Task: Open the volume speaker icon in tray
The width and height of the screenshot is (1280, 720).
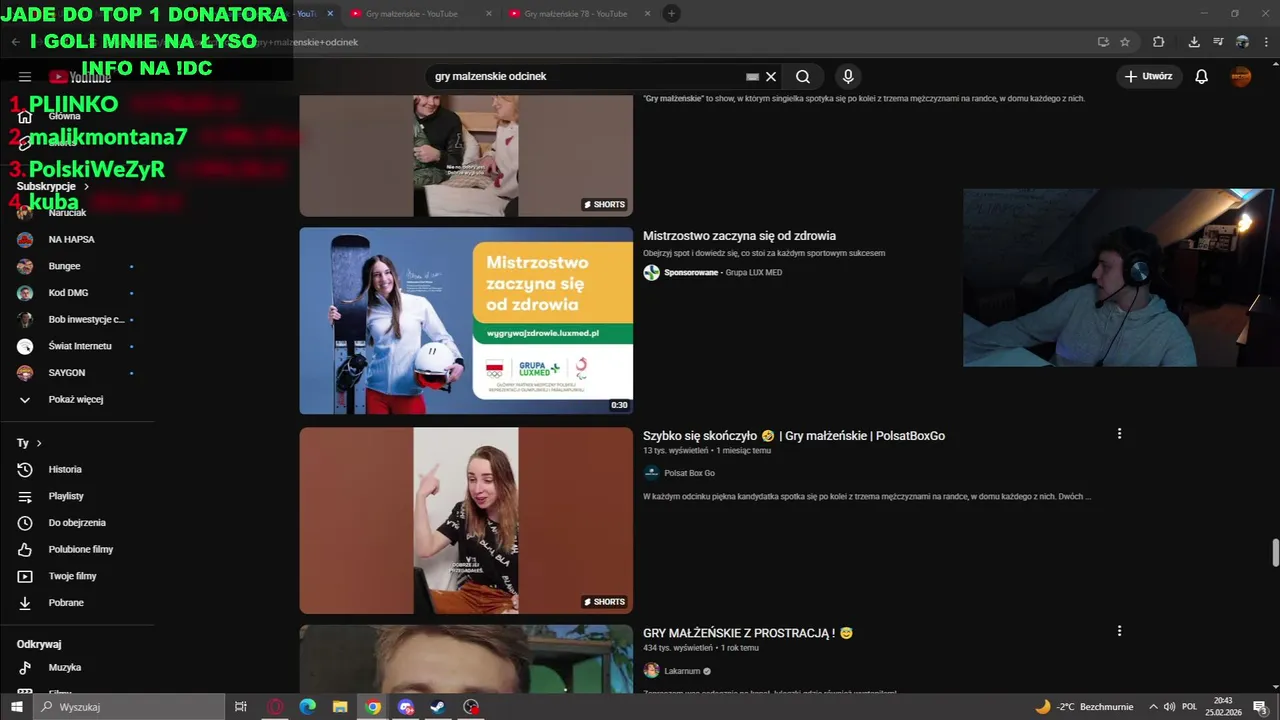Action: (1171, 707)
